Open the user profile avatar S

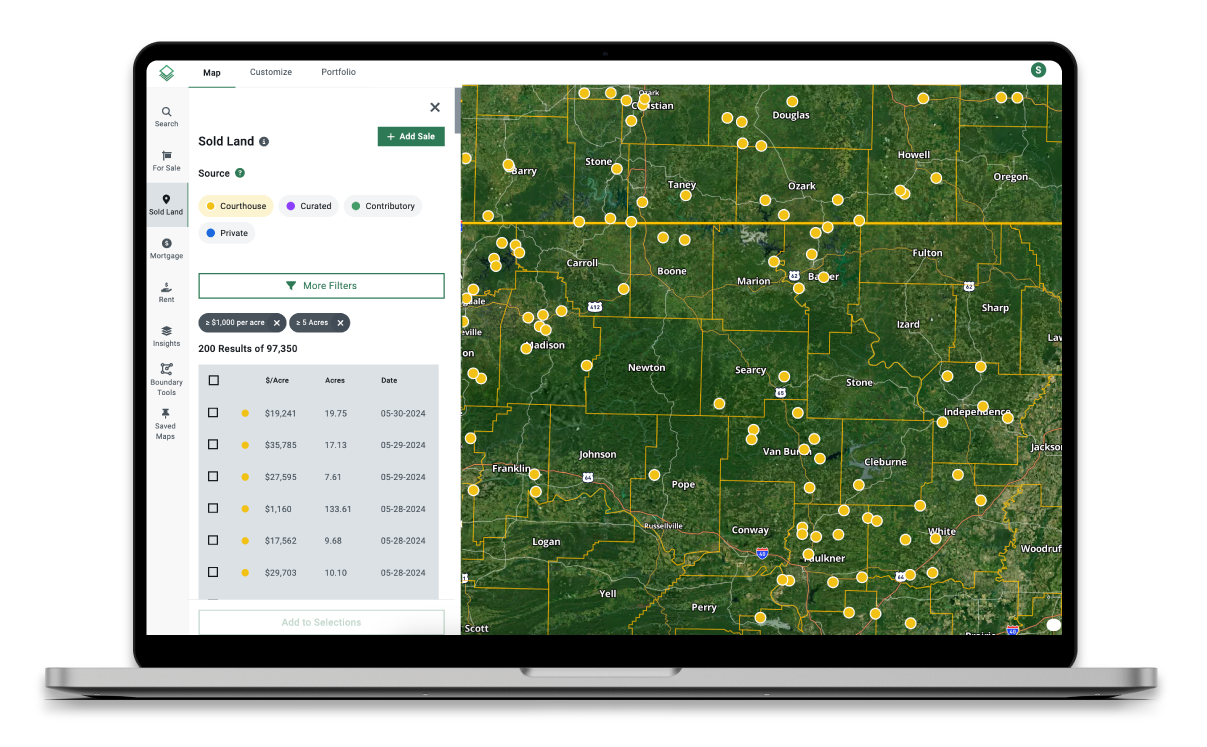pyautogui.click(x=1038, y=70)
